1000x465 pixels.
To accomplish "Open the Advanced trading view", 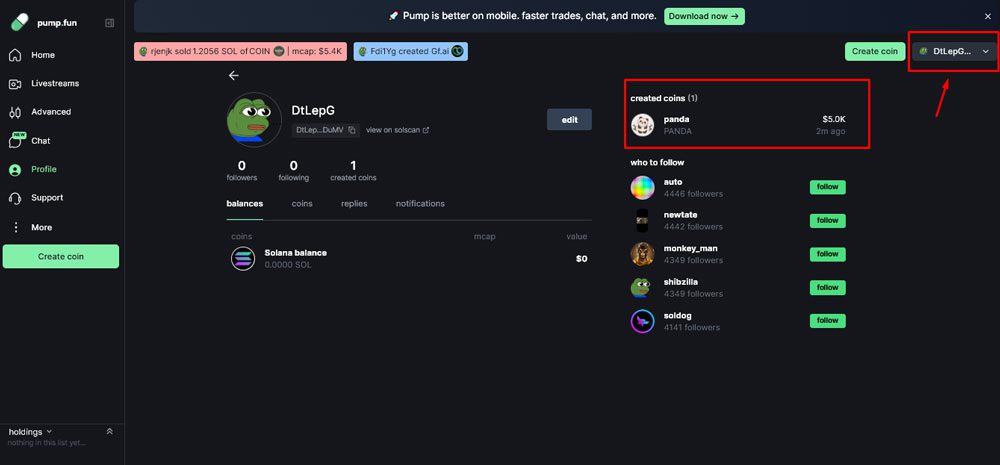I will (50, 112).
